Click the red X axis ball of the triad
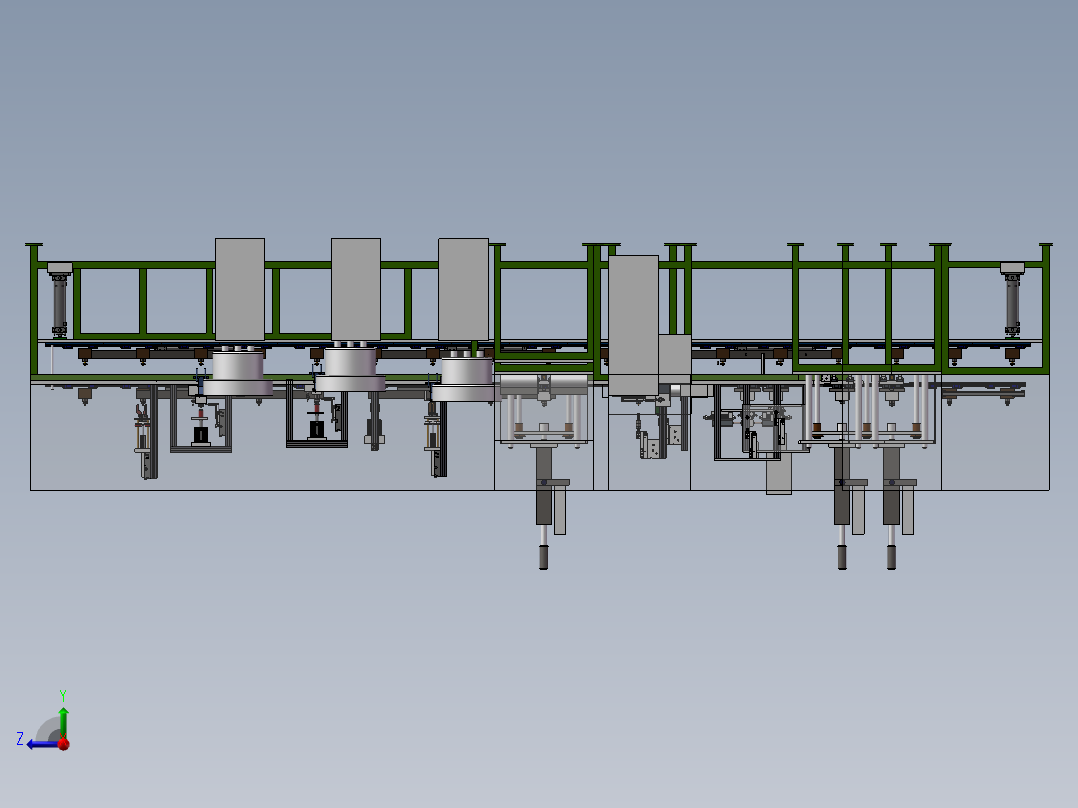The width and height of the screenshot is (1078, 808). point(64,743)
